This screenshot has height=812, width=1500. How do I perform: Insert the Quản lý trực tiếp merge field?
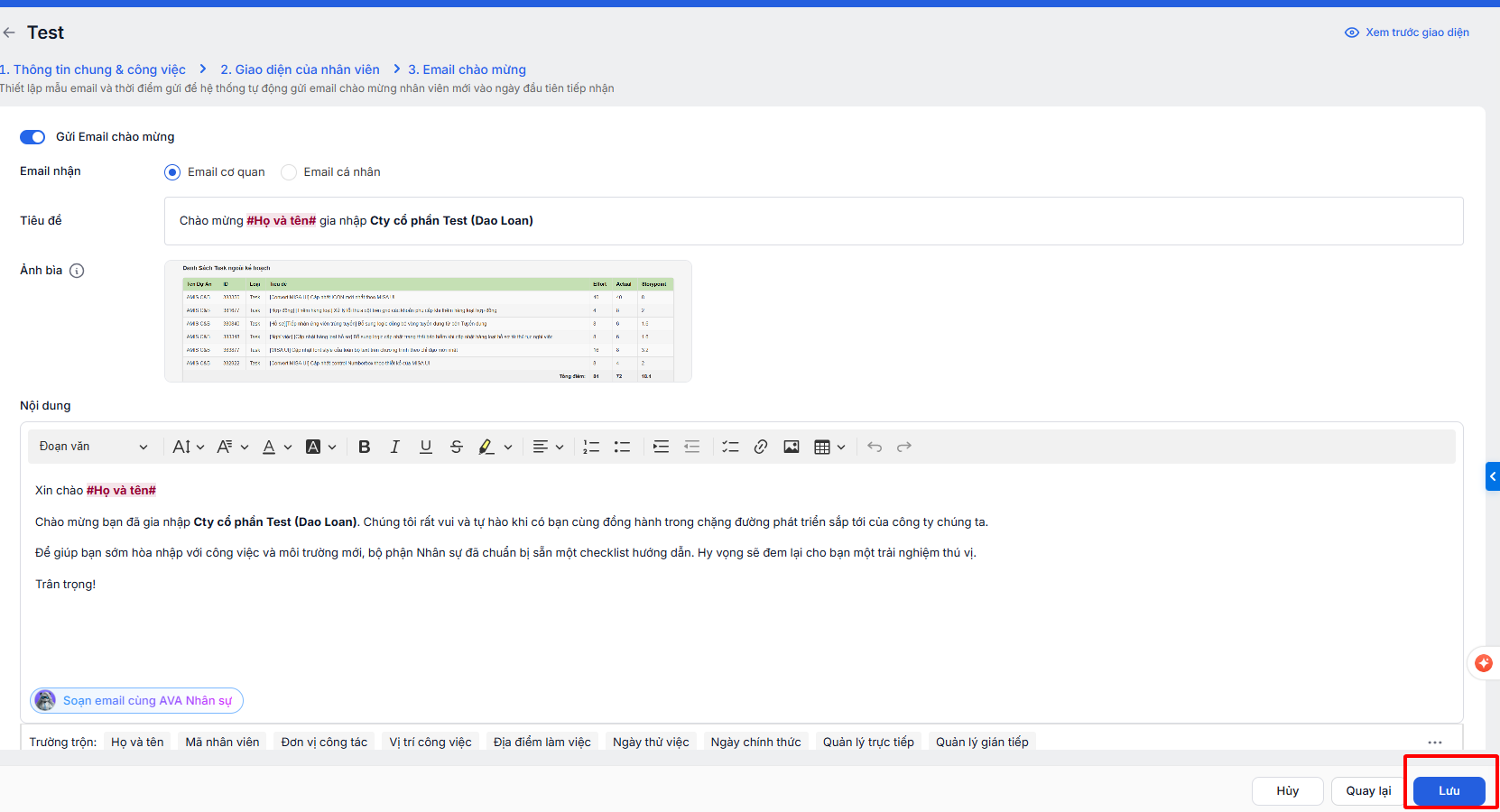pyautogui.click(x=868, y=742)
